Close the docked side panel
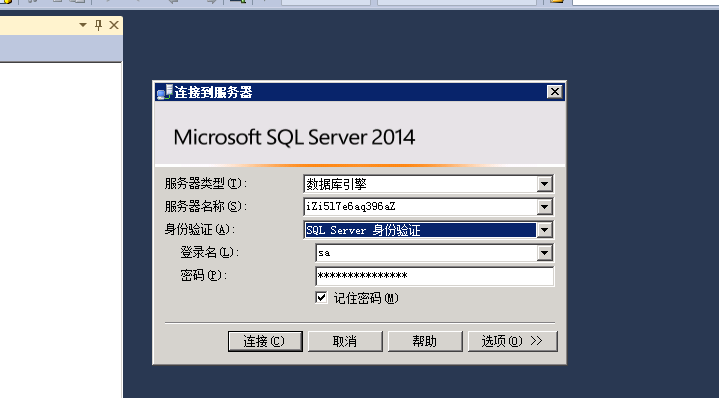 (x=114, y=25)
